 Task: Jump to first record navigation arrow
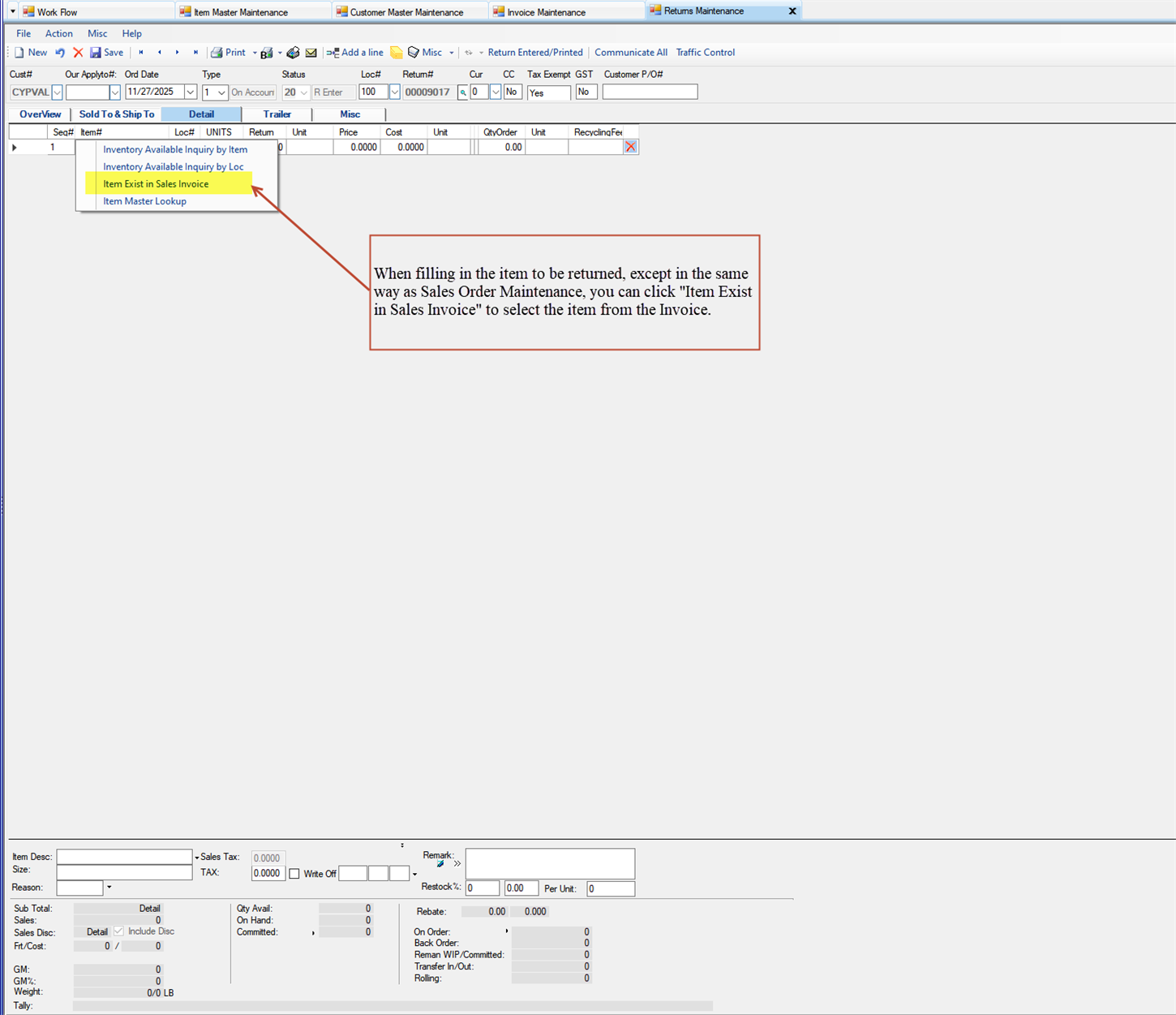(141, 53)
